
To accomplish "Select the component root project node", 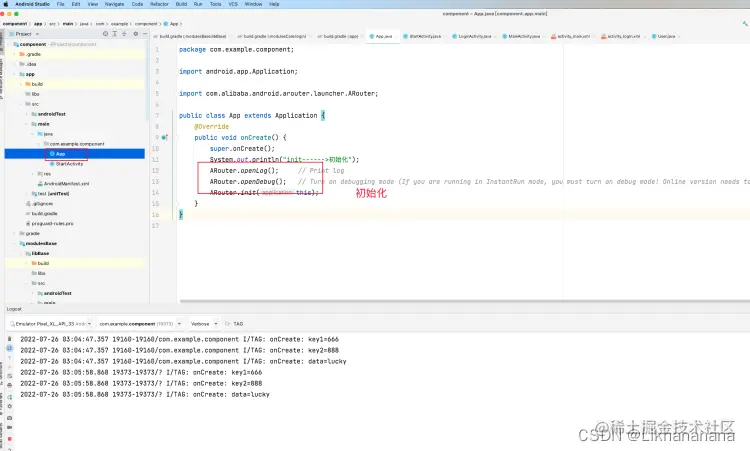I will click(x=33, y=44).
